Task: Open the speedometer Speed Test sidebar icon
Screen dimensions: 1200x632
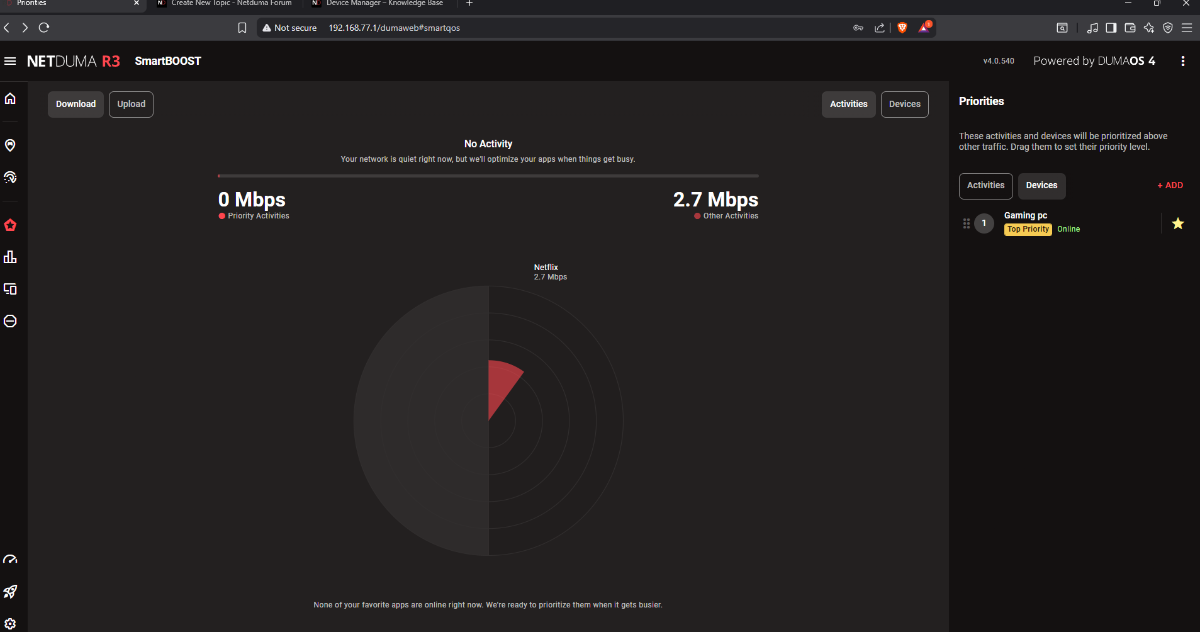Action: click(x=10, y=560)
